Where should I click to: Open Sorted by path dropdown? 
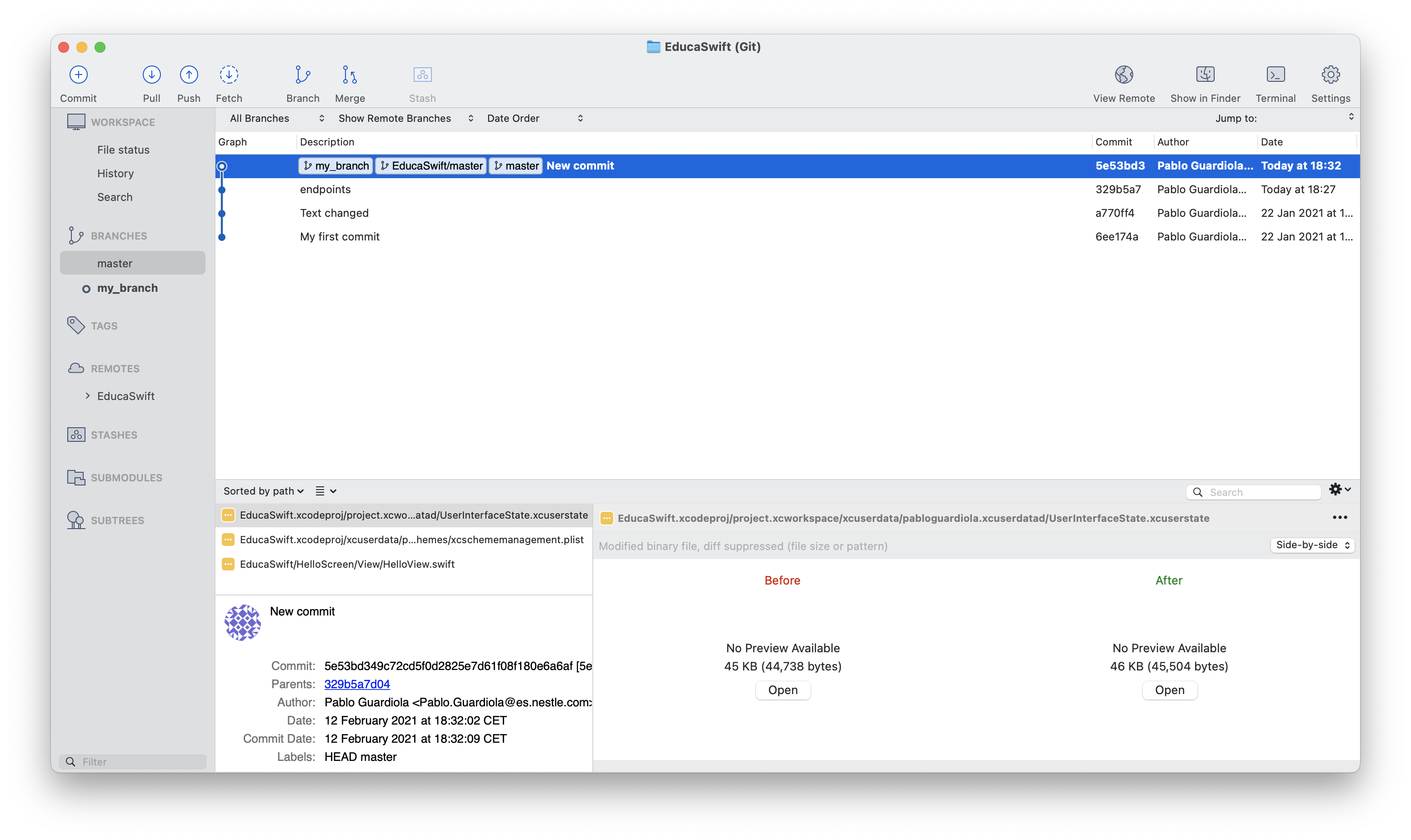tap(264, 491)
